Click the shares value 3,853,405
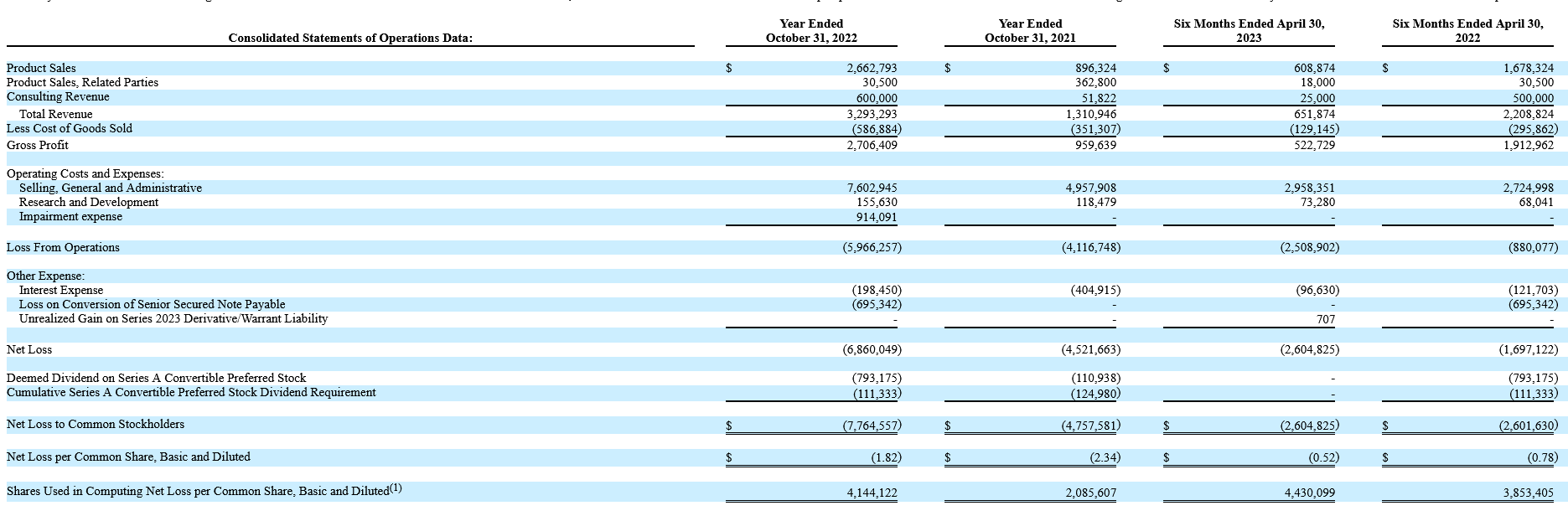1568x516 pixels. coord(1529,493)
